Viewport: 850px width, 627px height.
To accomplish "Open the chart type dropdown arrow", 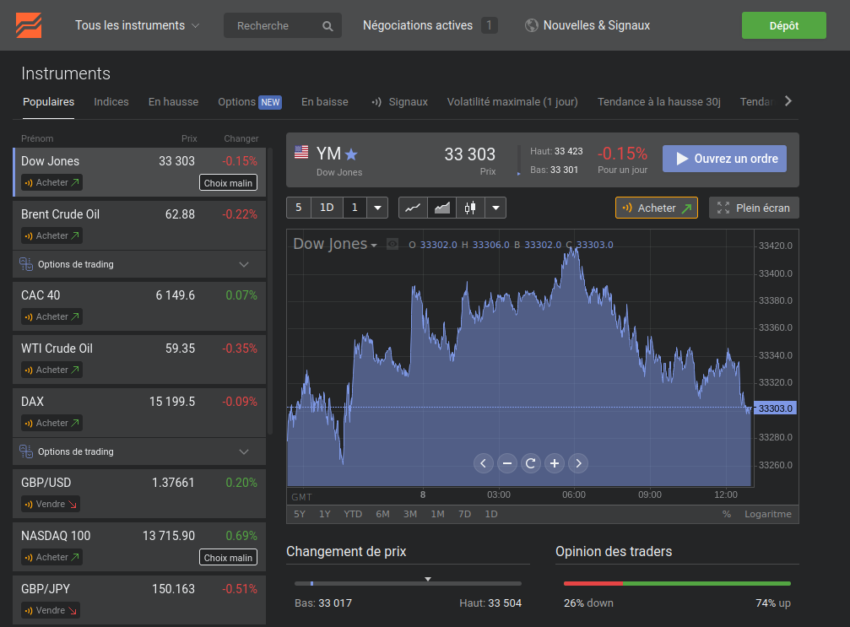I will pos(495,207).
